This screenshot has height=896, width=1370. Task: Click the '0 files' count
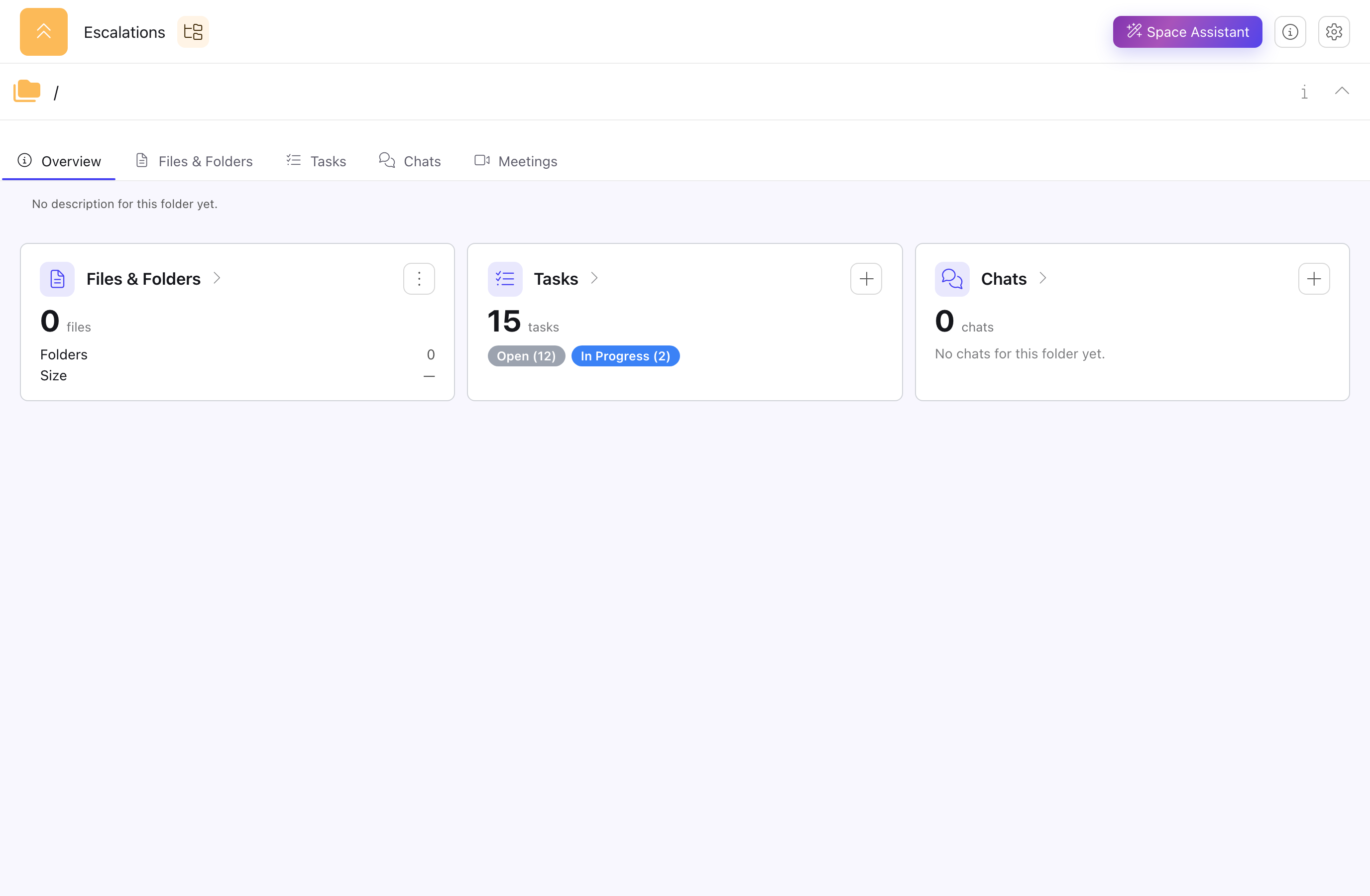coord(66,322)
